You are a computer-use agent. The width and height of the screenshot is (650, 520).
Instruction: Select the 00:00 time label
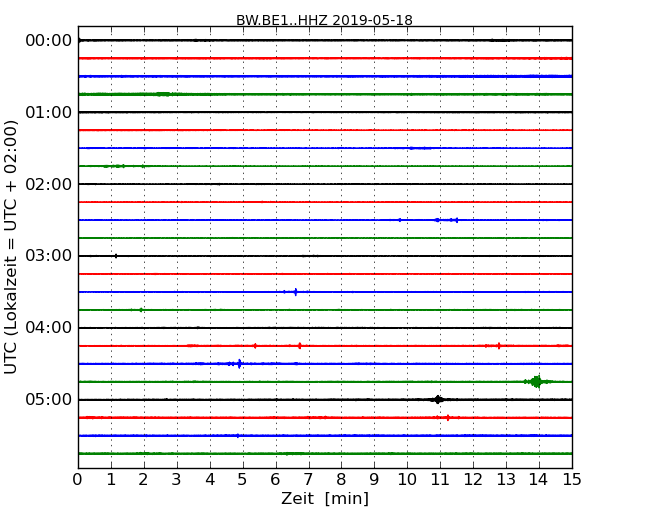49,41
